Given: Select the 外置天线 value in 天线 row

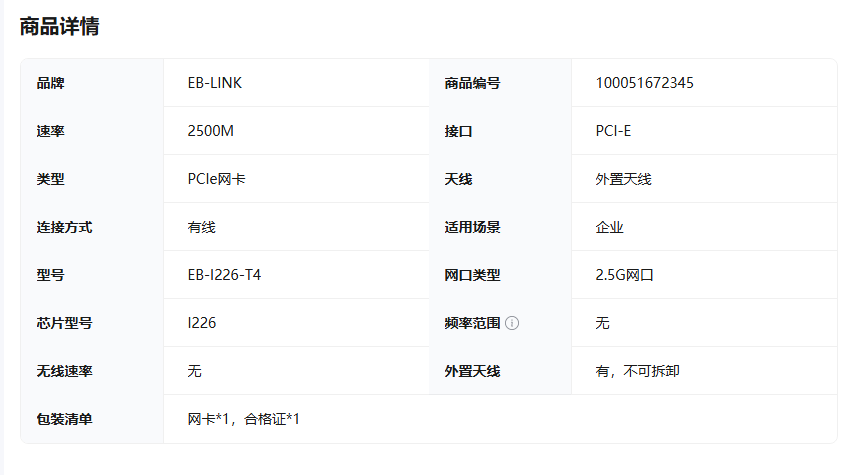Looking at the screenshot, I should click(623, 179).
